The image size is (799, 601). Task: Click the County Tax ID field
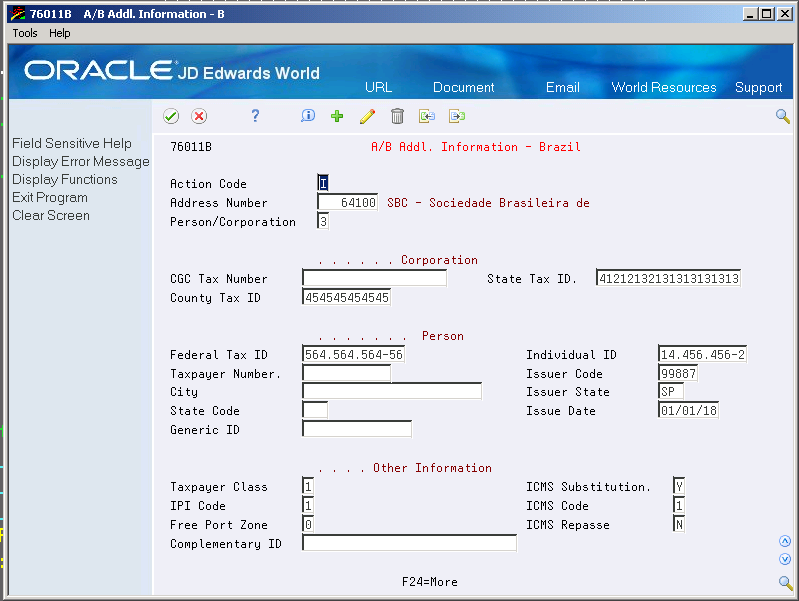(x=347, y=297)
